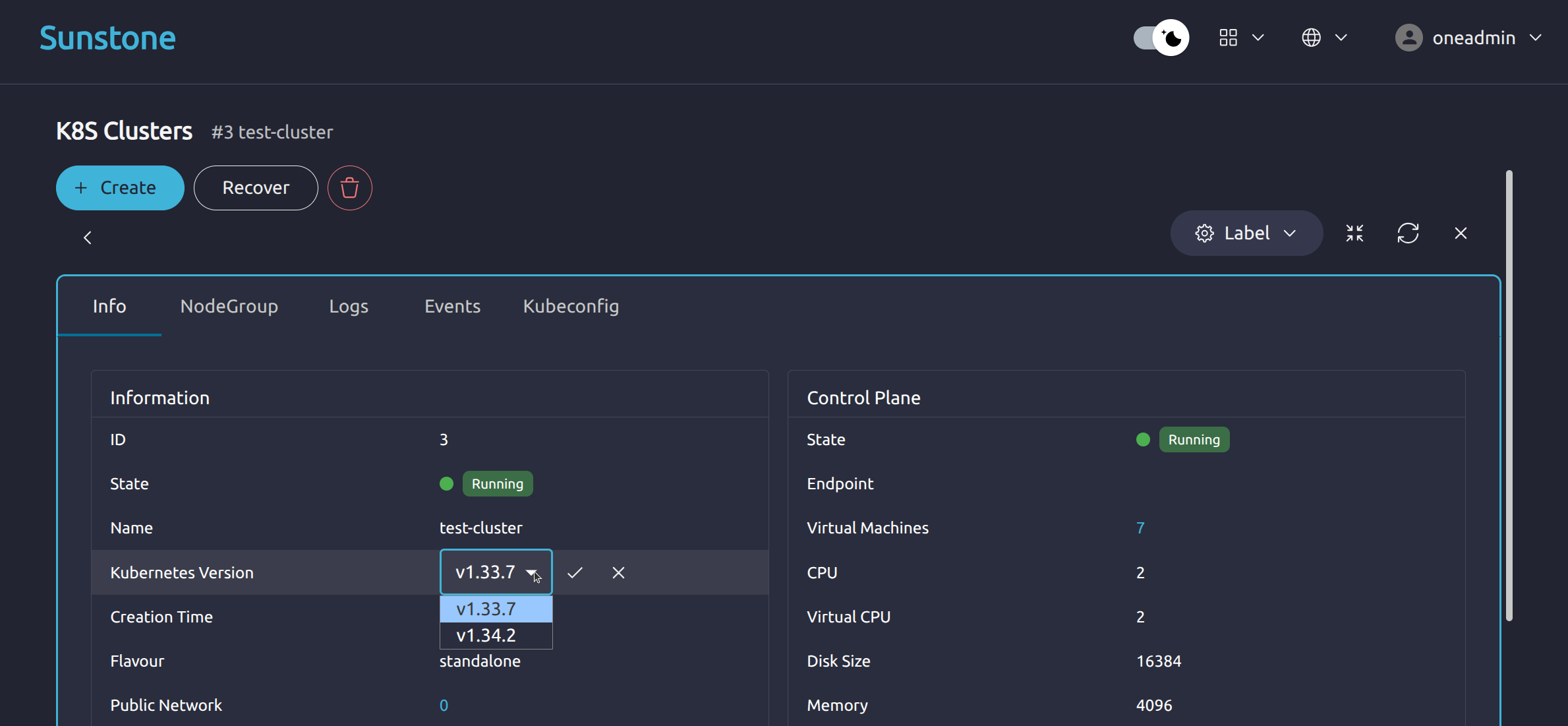Click the Label gear icon
Screen dimensions: 1568x726
(1204, 233)
